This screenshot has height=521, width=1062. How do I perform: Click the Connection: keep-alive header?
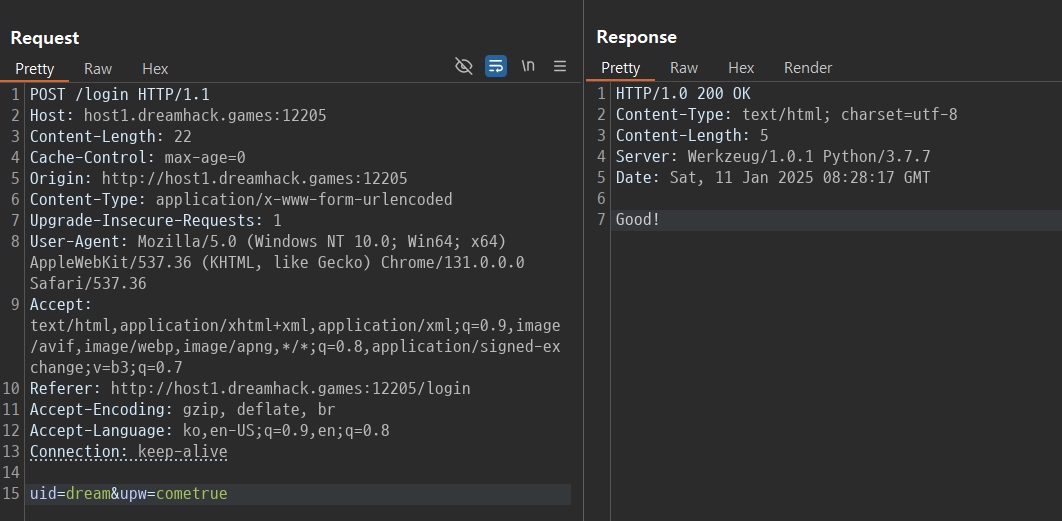pyautogui.click(x=129, y=451)
